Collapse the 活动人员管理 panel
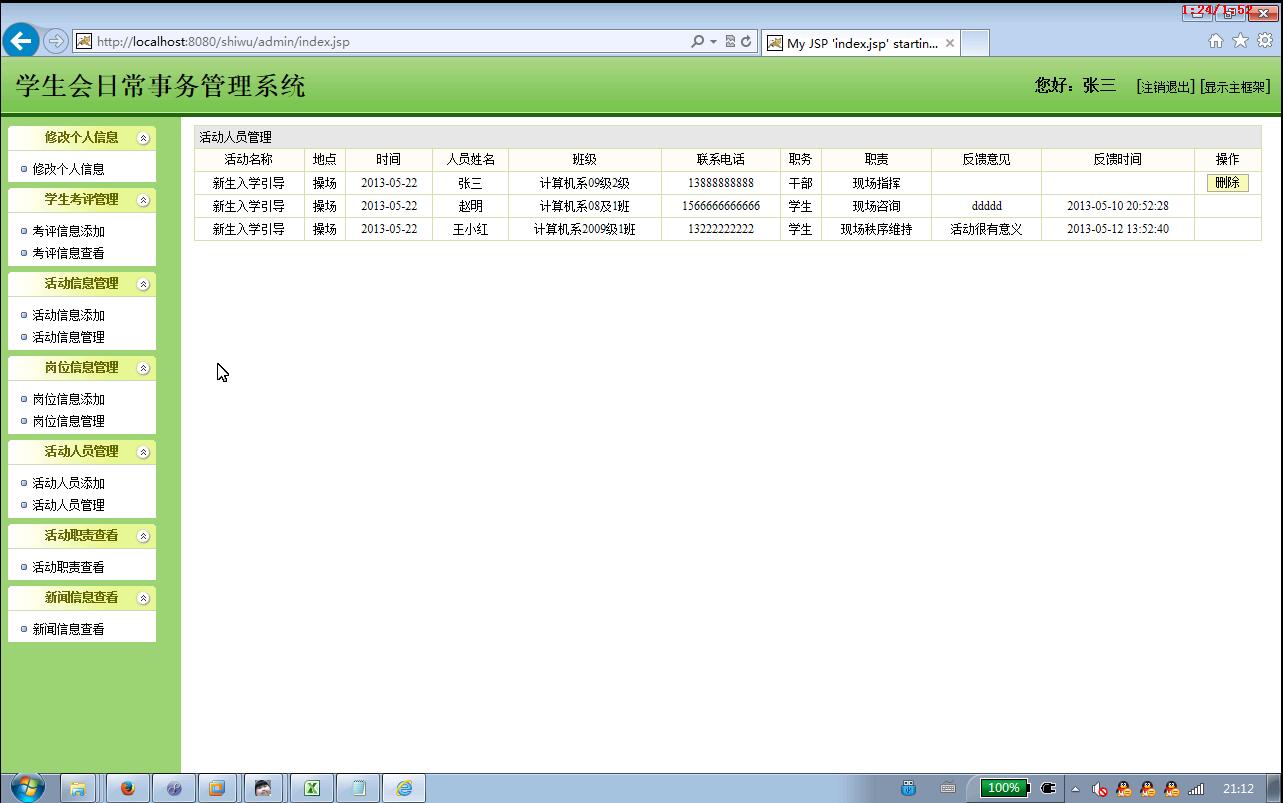 point(143,452)
